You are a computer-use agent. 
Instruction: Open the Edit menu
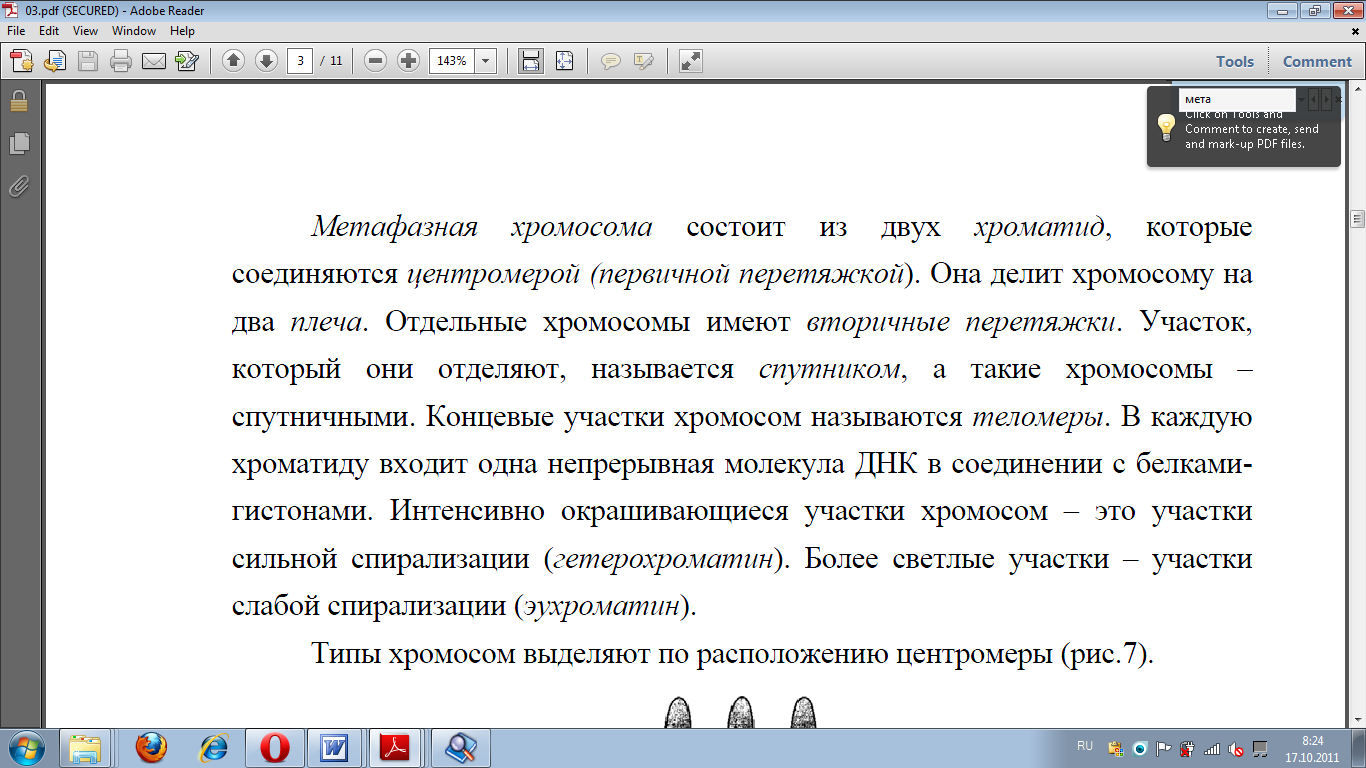49,31
